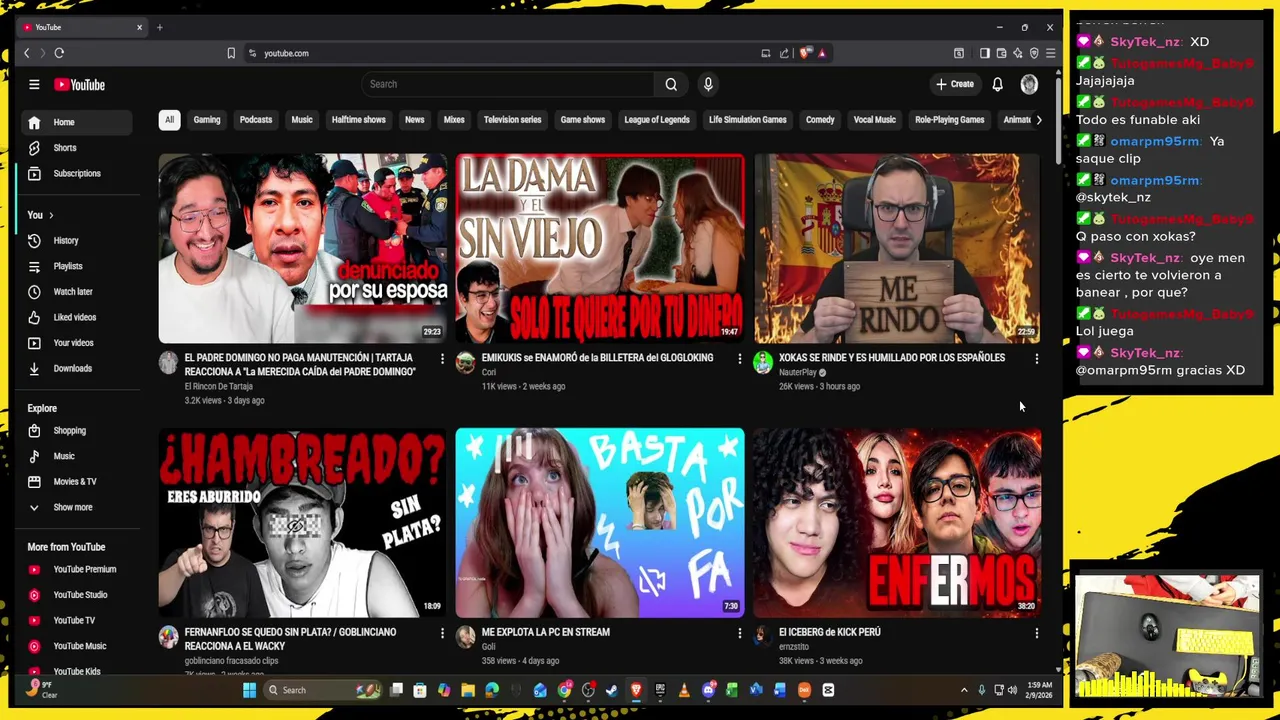Open YouTube Studio link
This screenshot has width=1280, height=720.
tap(77, 595)
